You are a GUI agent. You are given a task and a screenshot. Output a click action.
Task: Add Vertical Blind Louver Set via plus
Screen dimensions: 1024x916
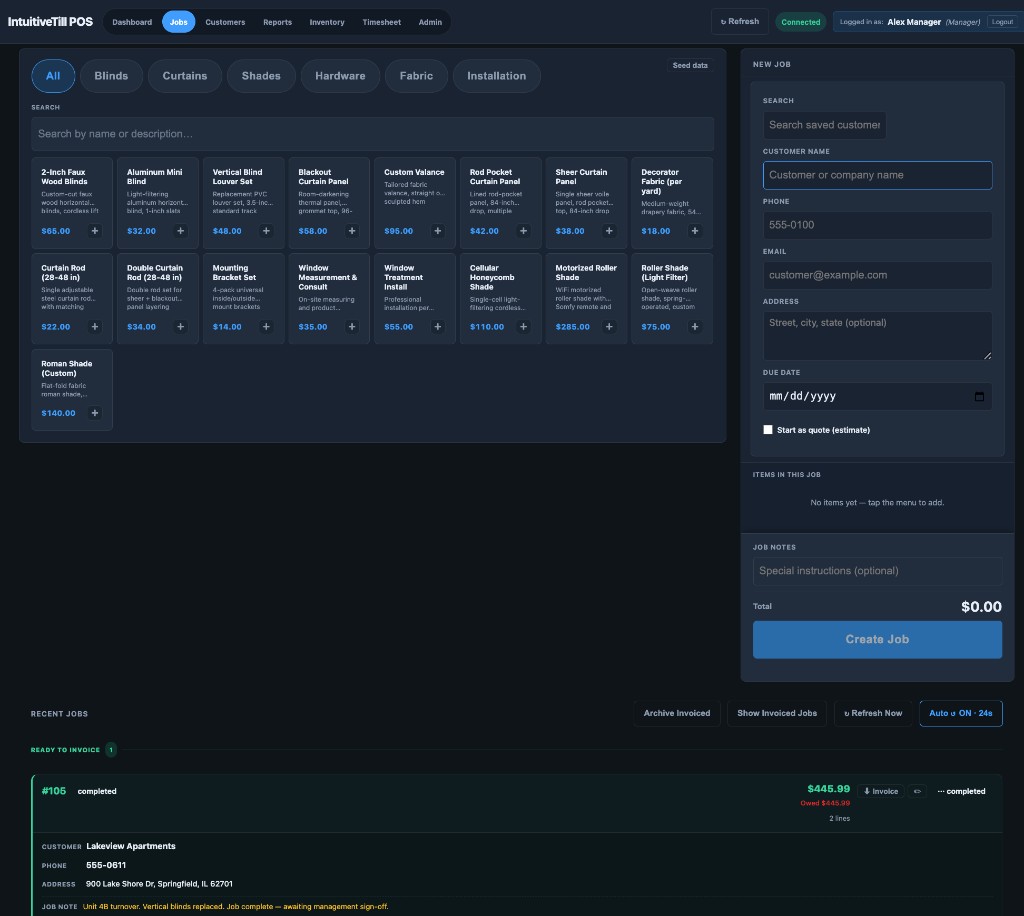tap(266, 230)
